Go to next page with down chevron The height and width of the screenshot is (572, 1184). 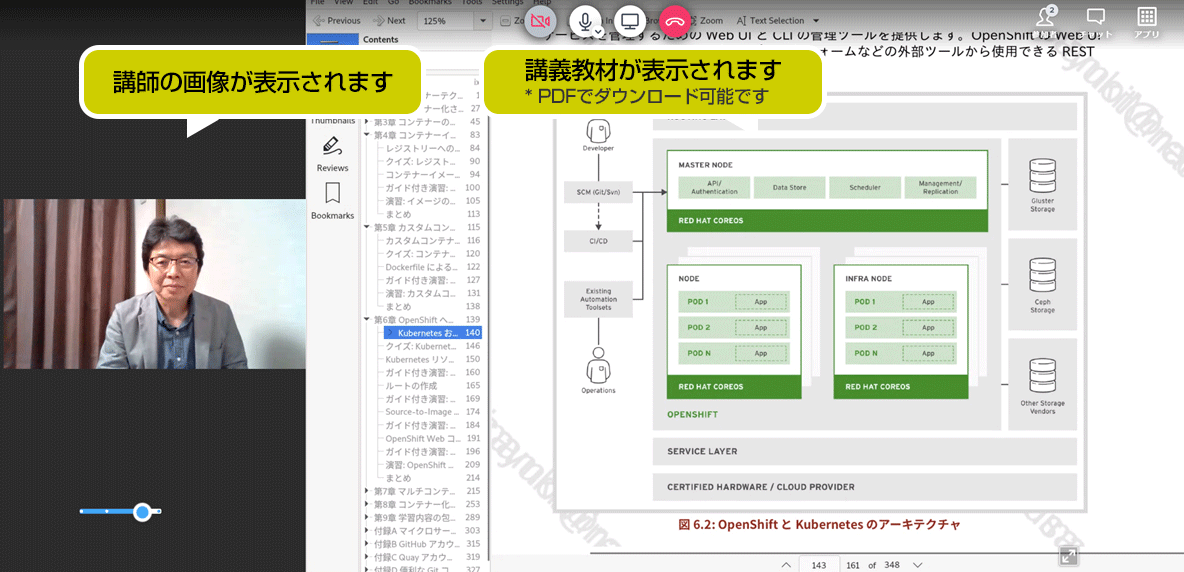click(x=917, y=564)
